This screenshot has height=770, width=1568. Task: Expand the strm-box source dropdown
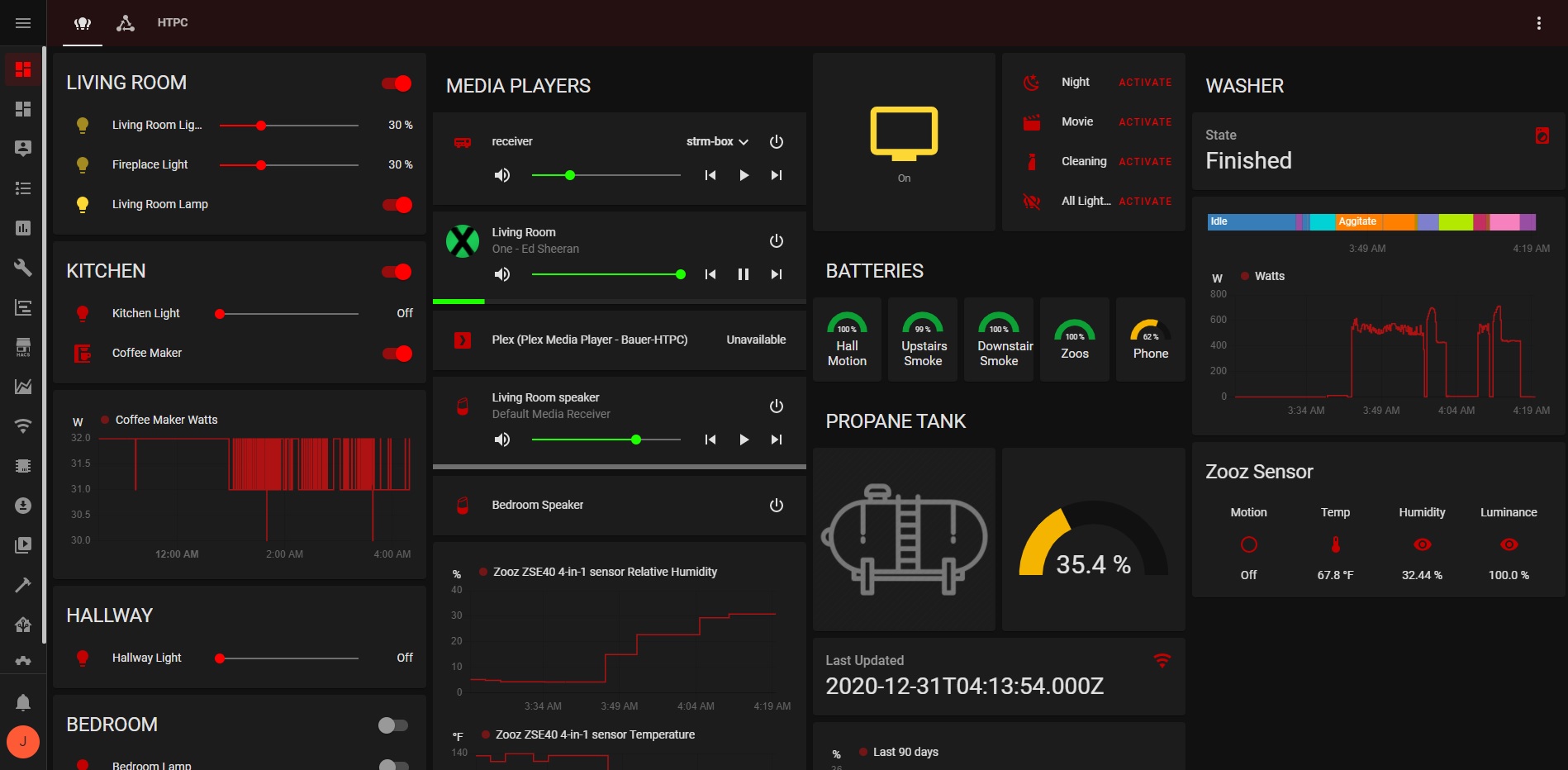(717, 142)
